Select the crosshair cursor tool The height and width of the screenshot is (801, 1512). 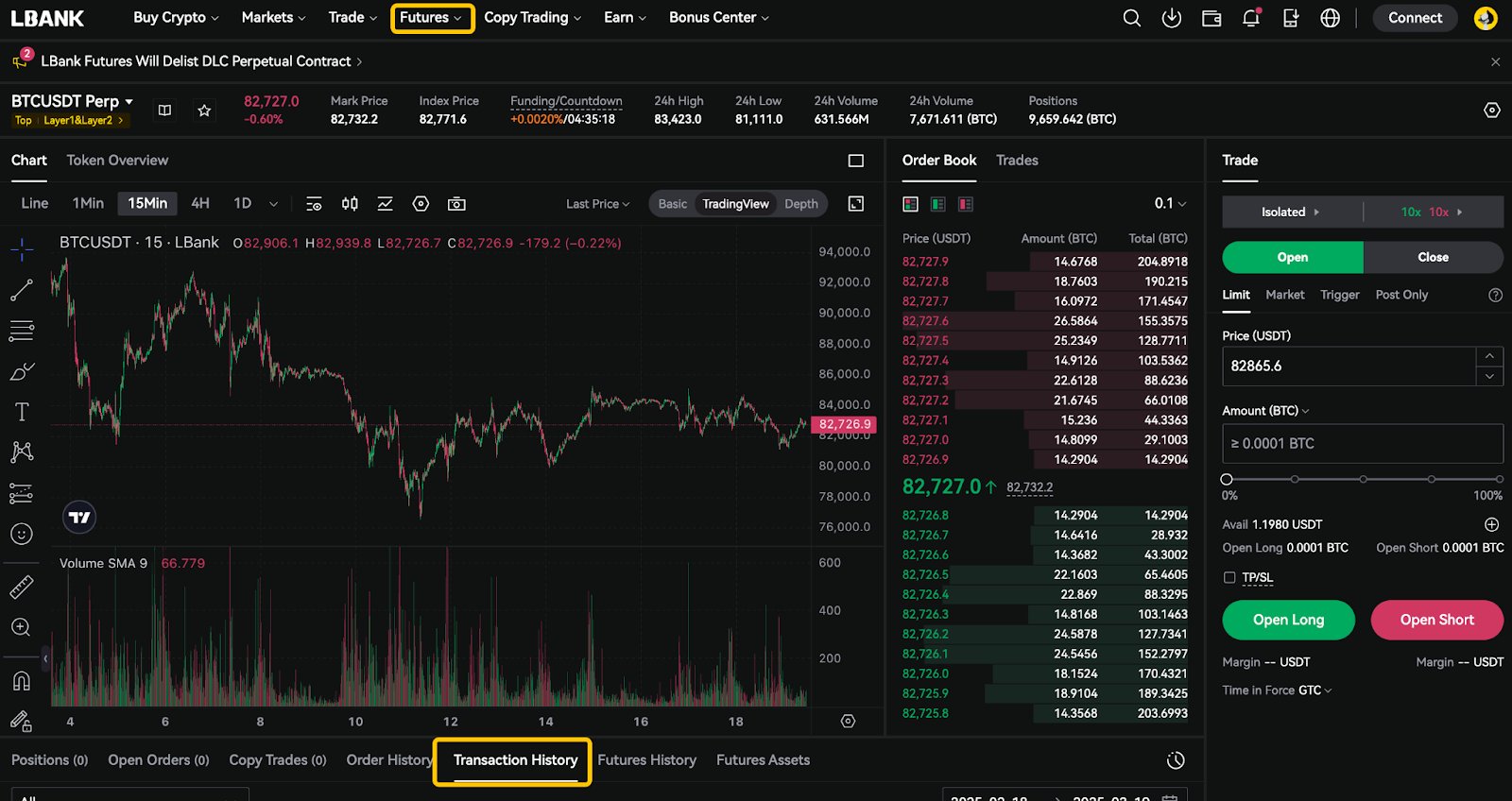pos(22,249)
